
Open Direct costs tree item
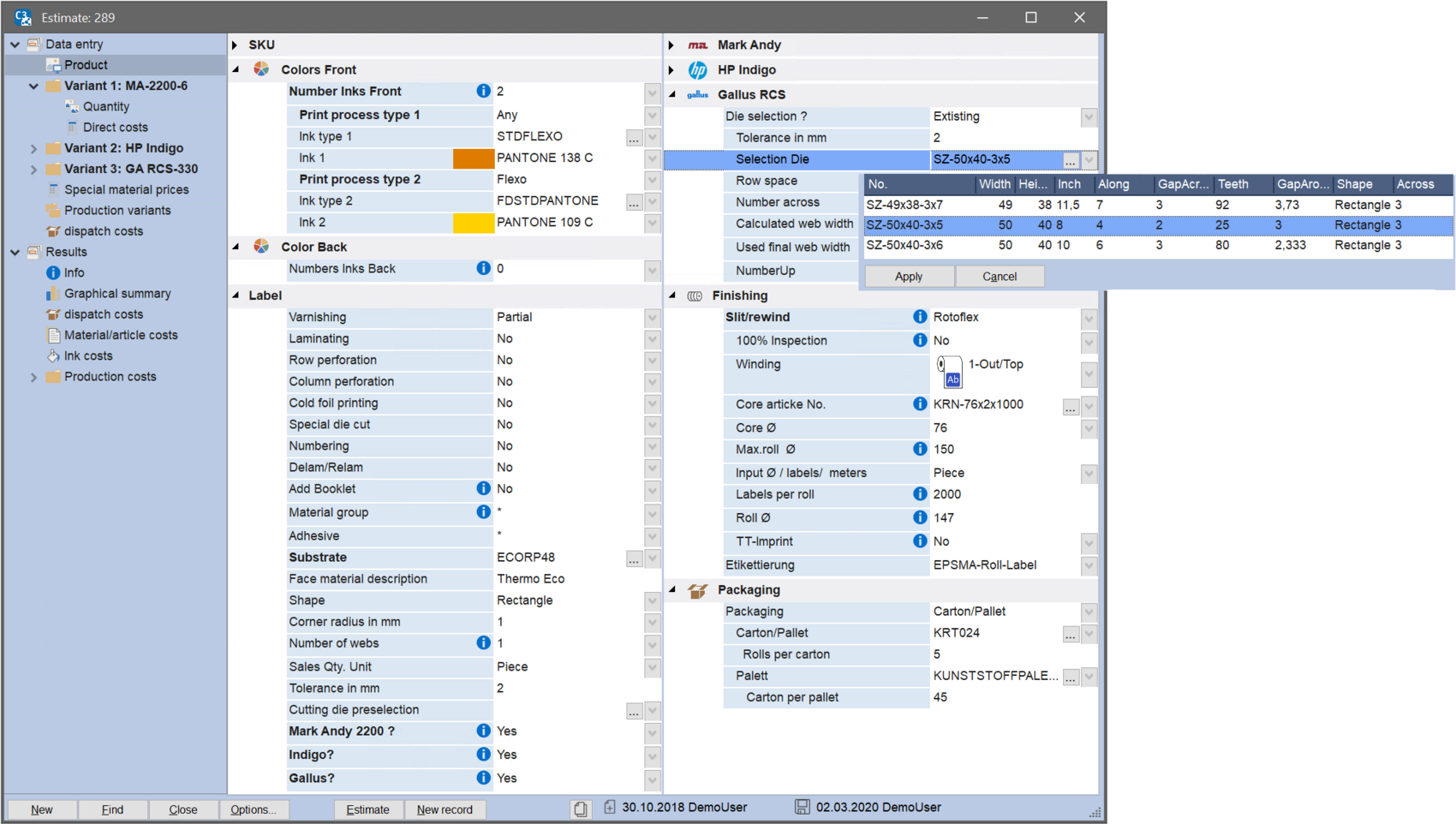116,127
